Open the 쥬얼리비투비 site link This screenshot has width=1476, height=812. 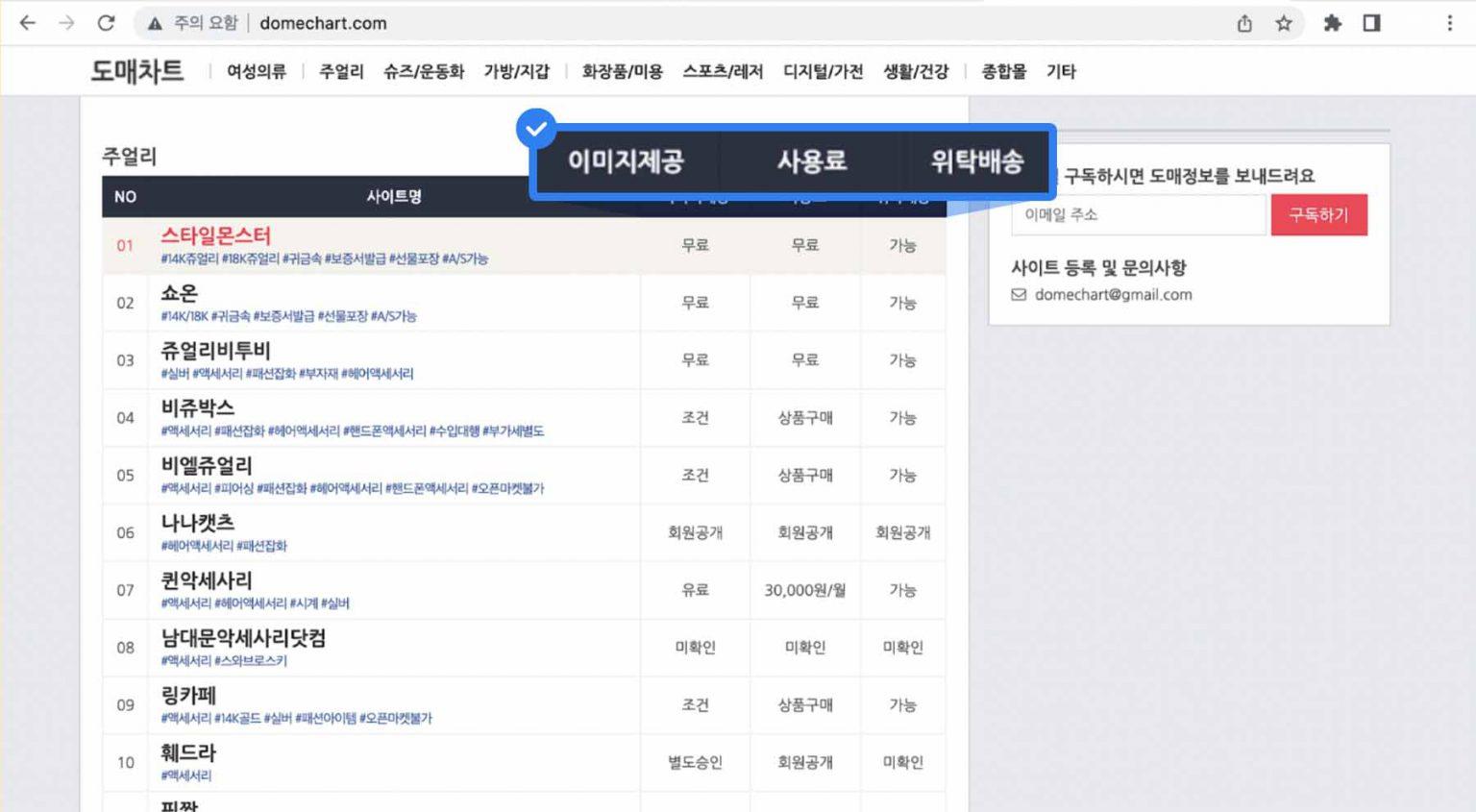click(216, 351)
